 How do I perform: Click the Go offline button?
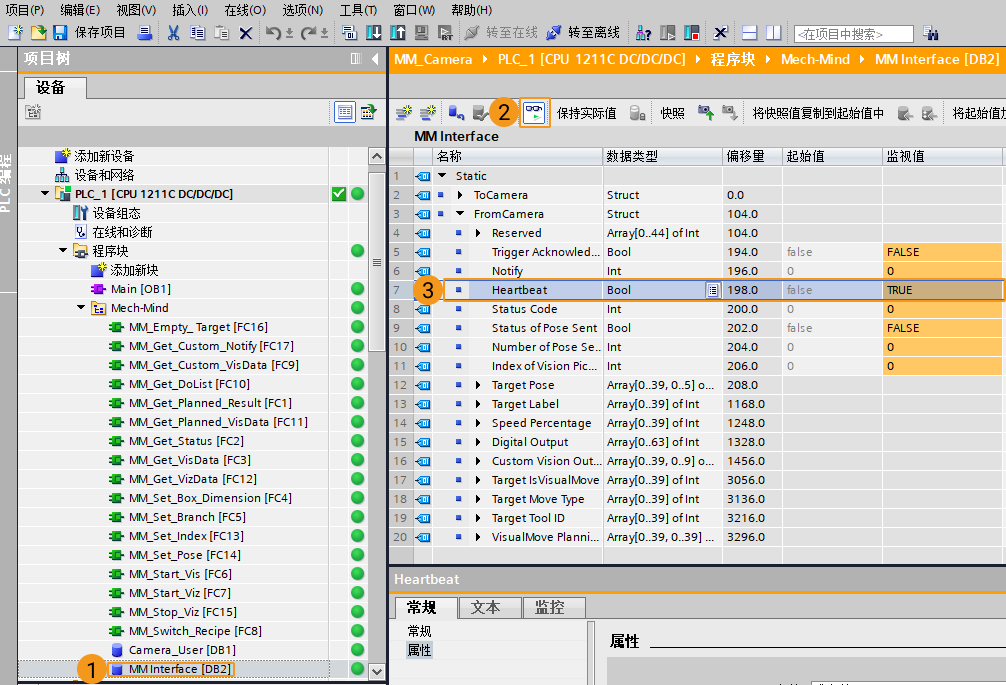(588, 33)
